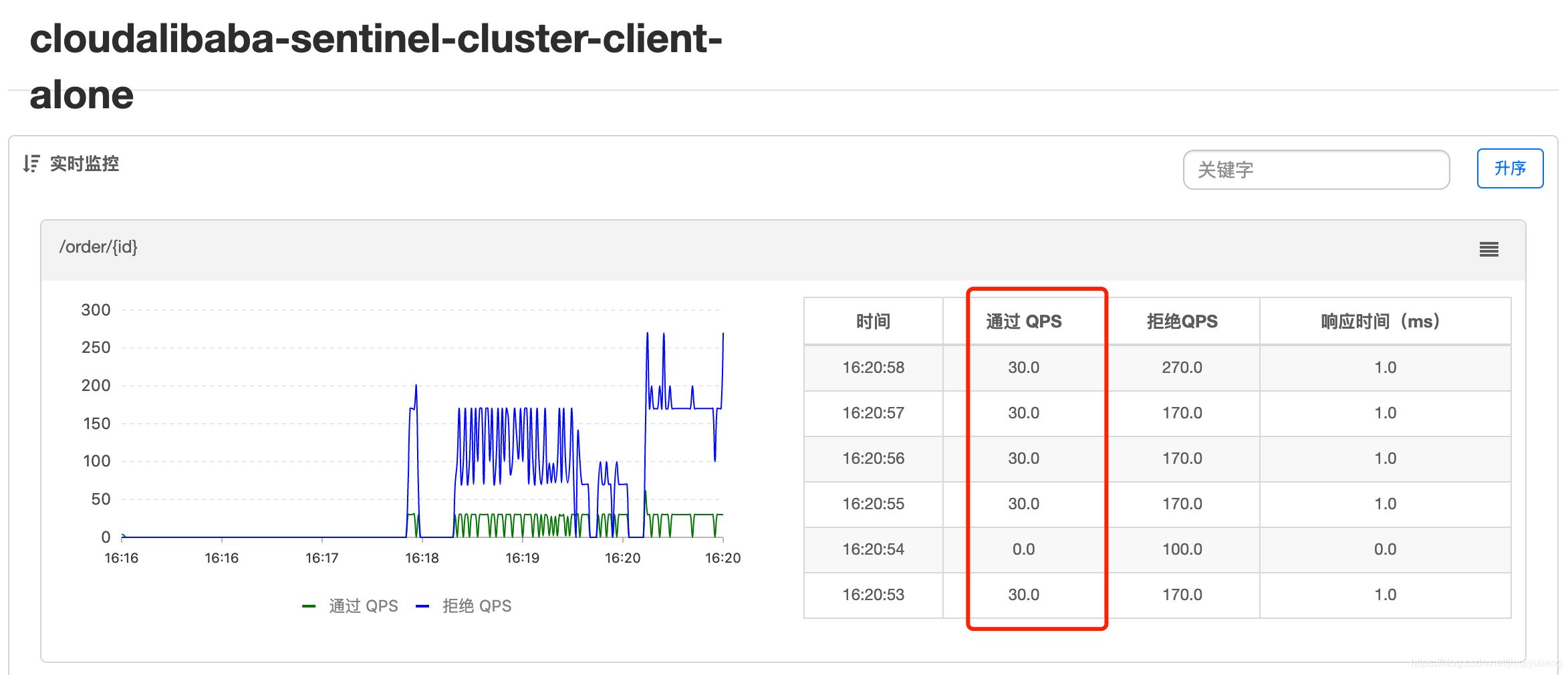Click the 时间 column header

coord(873,321)
